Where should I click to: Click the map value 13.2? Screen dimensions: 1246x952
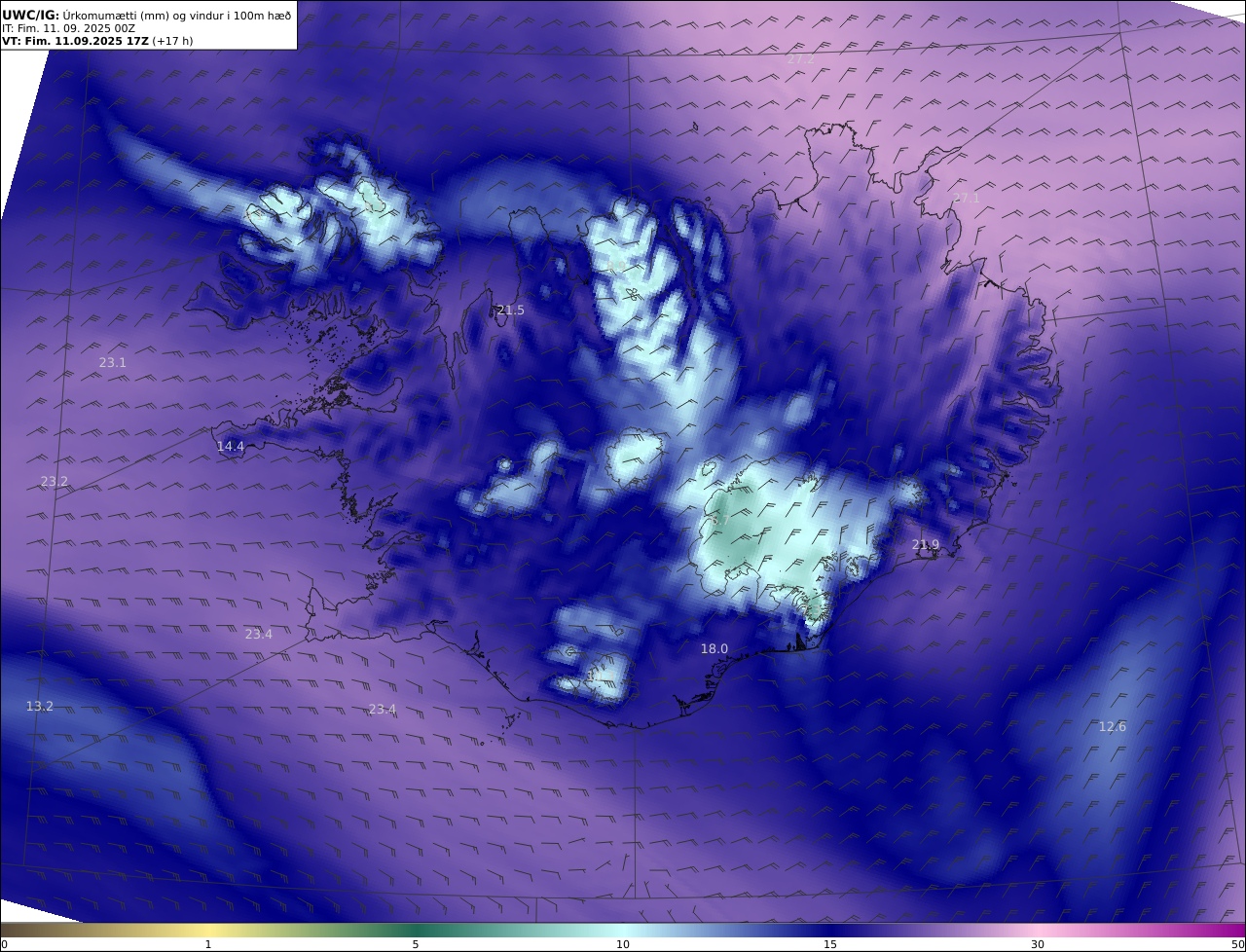click(x=40, y=707)
